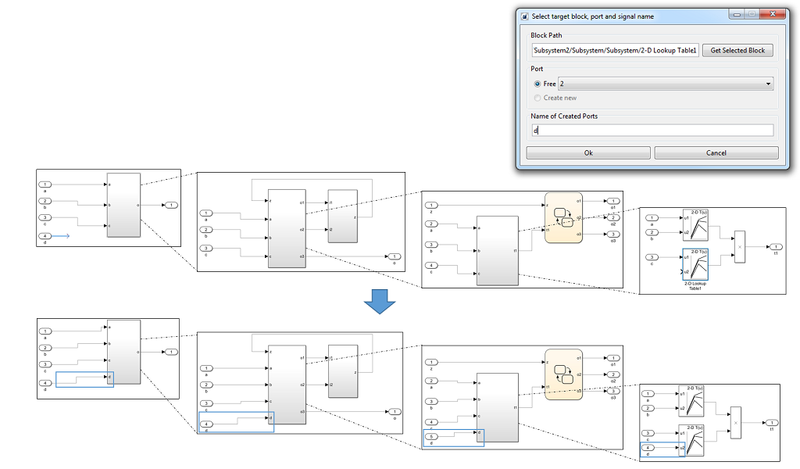This screenshot has width=800, height=469.
Task: Click the dialog title bar app icon
Action: point(524,15)
